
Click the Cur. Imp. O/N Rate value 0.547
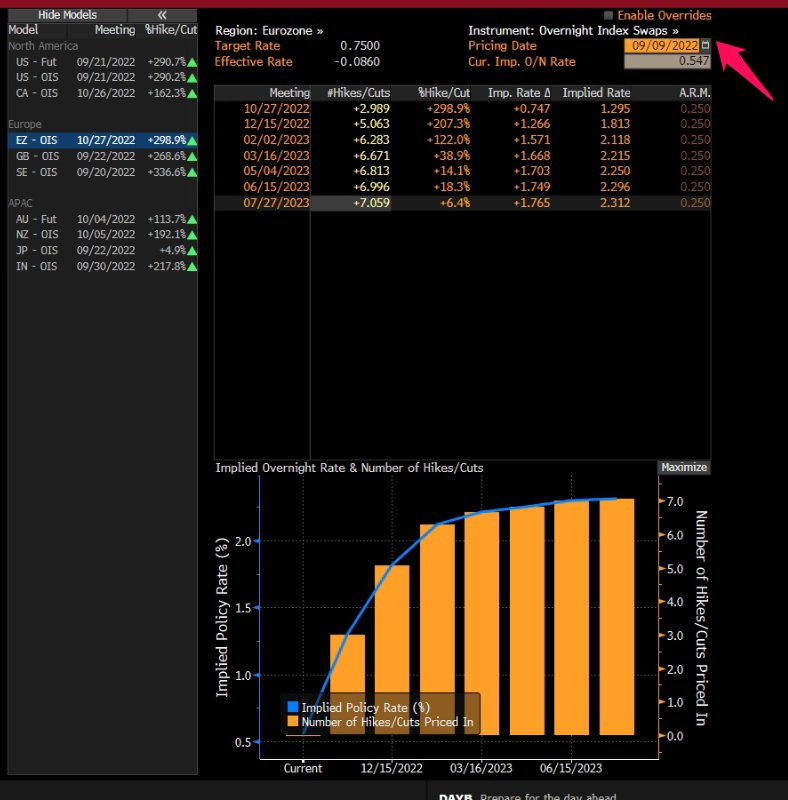click(x=667, y=61)
